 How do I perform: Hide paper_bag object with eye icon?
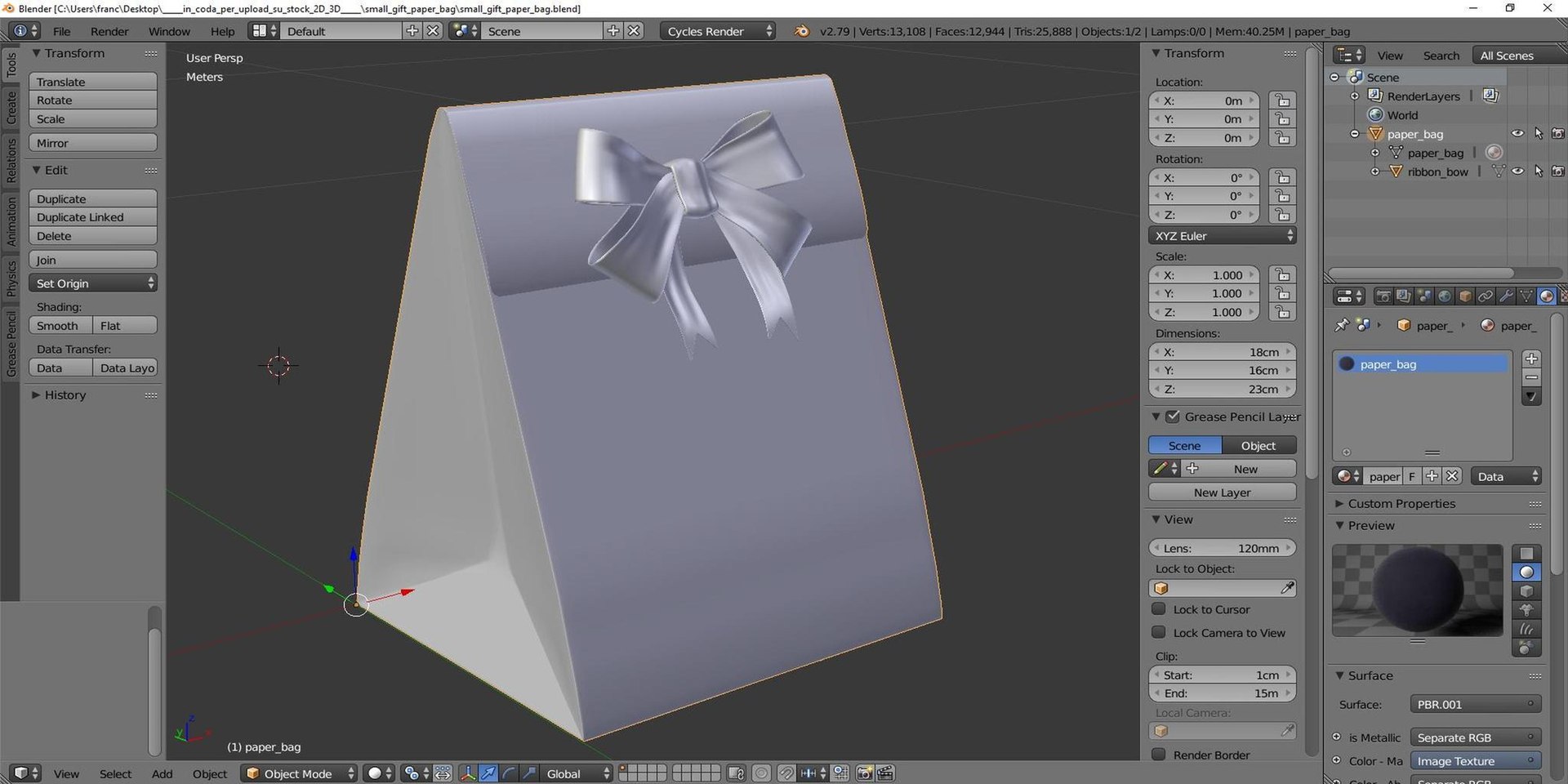(x=1517, y=134)
